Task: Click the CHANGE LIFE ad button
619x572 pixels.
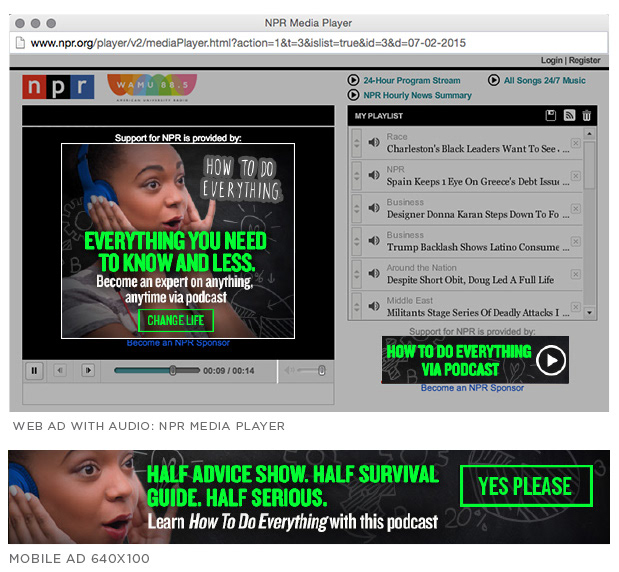Action: (176, 321)
